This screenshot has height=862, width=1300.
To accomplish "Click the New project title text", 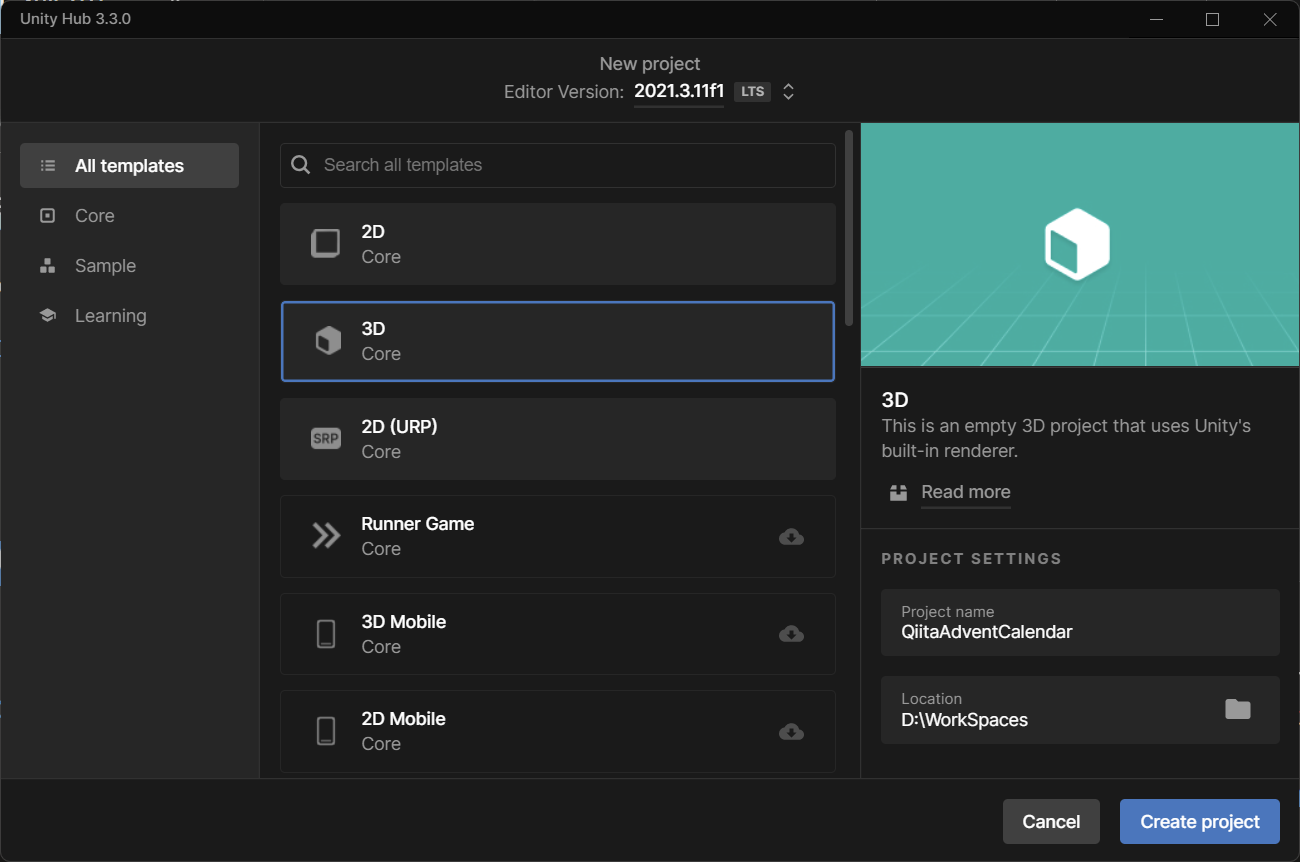I will tap(650, 64).
